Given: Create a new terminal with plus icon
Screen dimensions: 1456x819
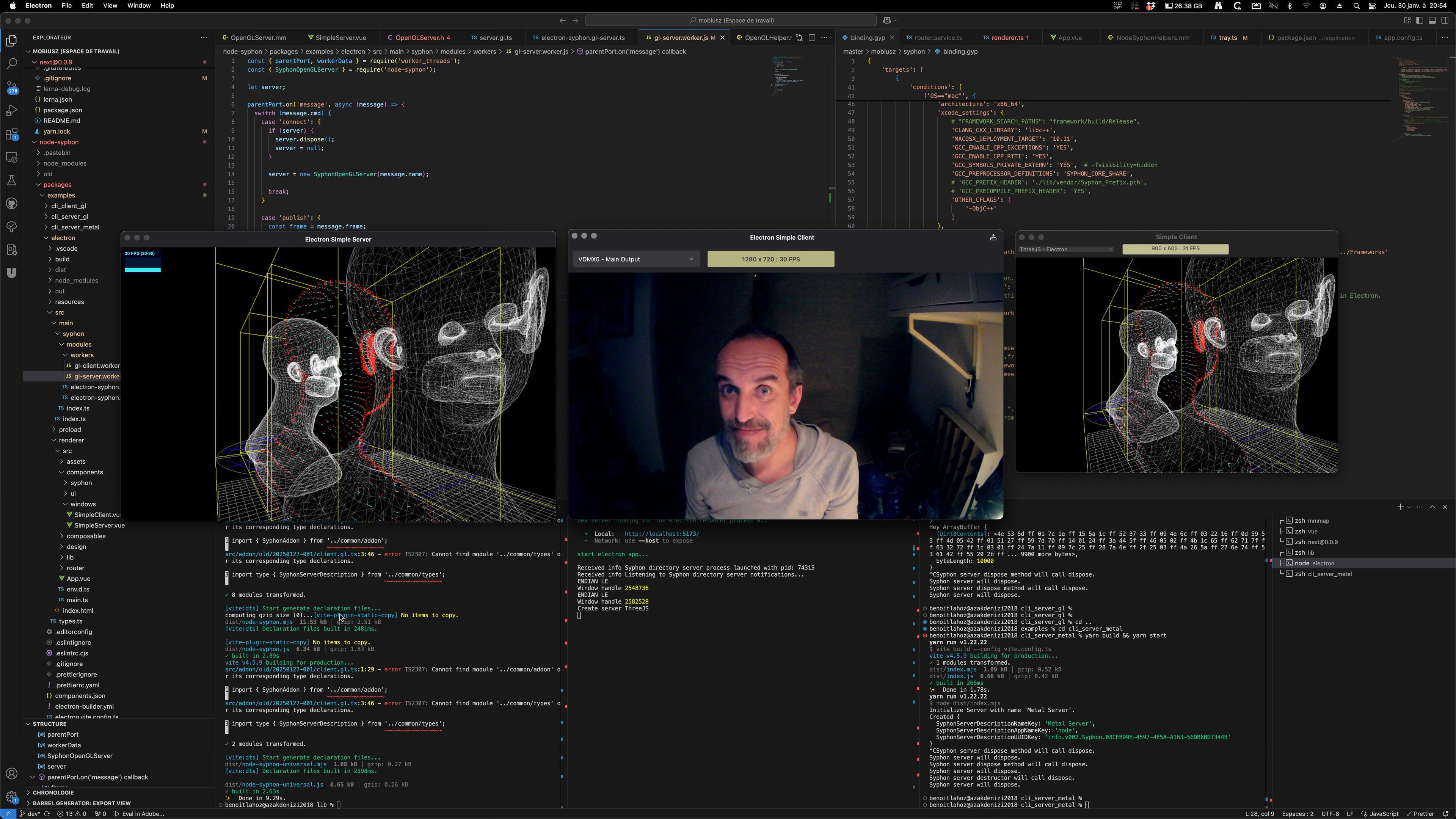Looking at the screenshot, I should tap(1400, 507).
